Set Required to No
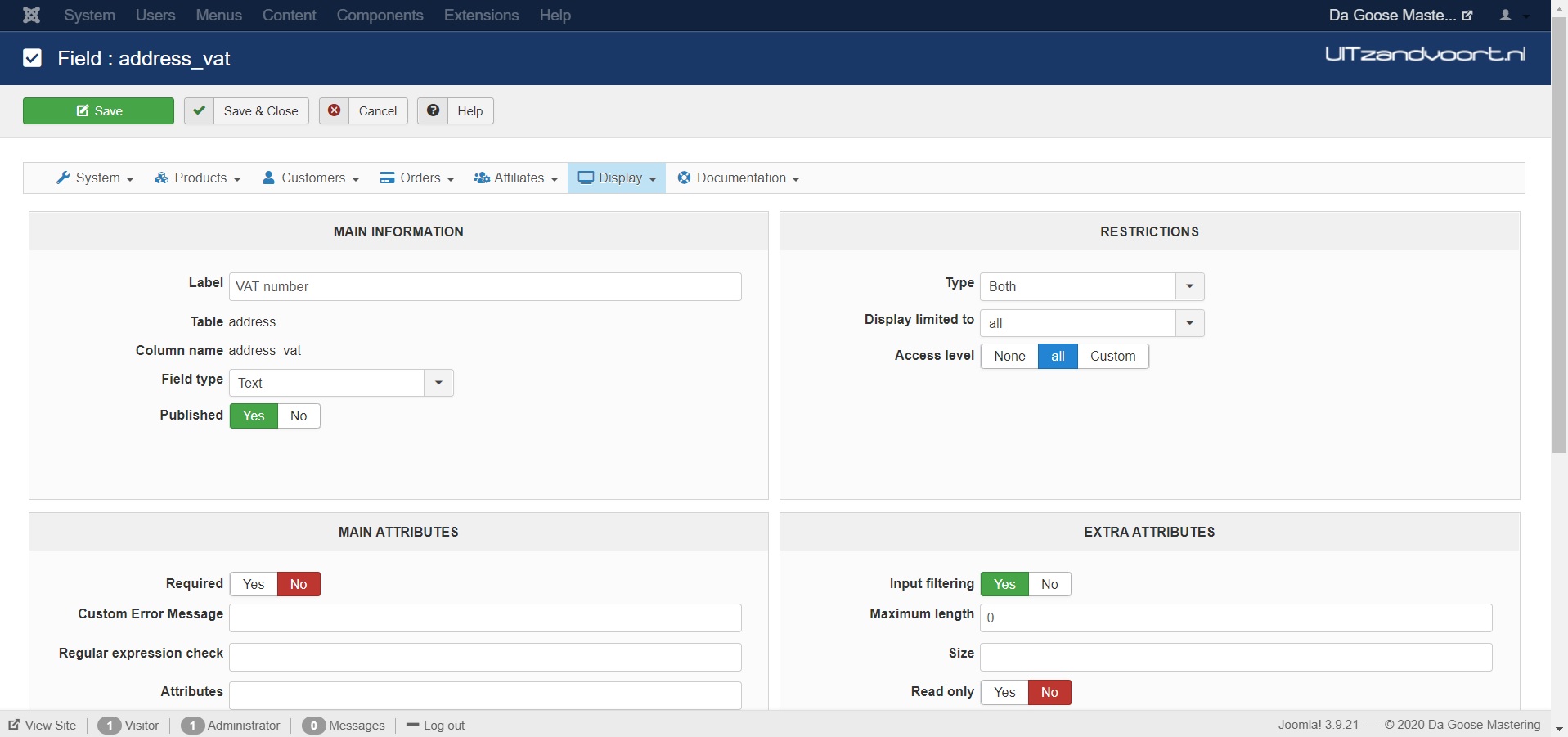Viewport: 1568px width, 737px height. (299, 584)
